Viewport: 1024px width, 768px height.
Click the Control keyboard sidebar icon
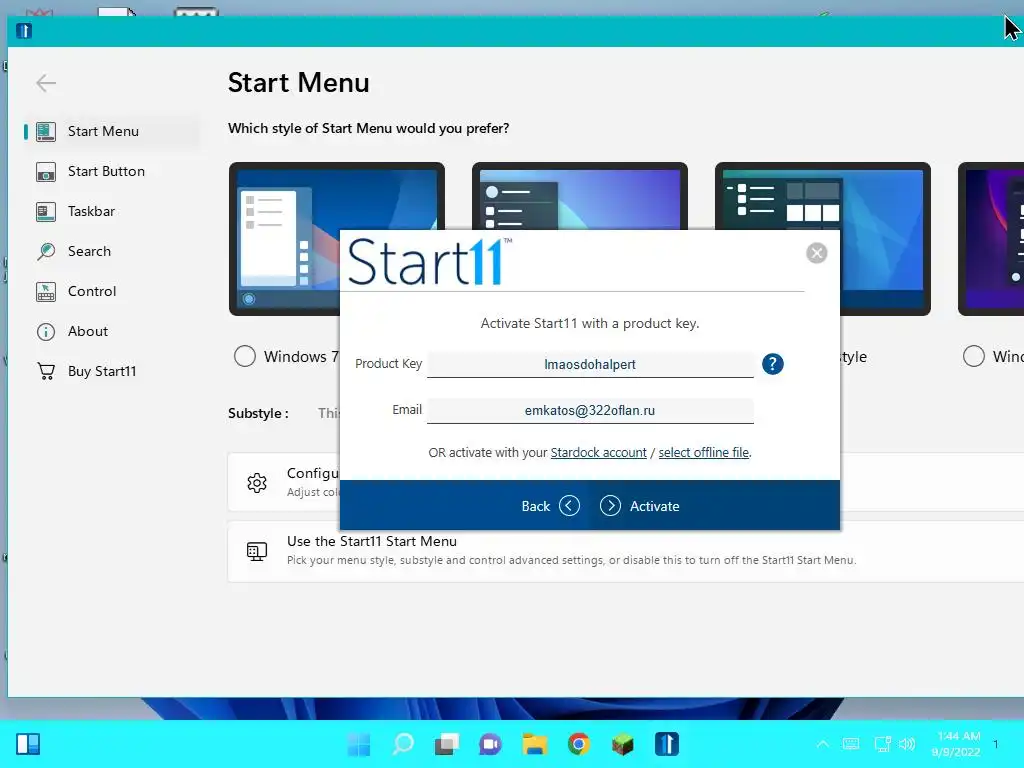[46, 292]
